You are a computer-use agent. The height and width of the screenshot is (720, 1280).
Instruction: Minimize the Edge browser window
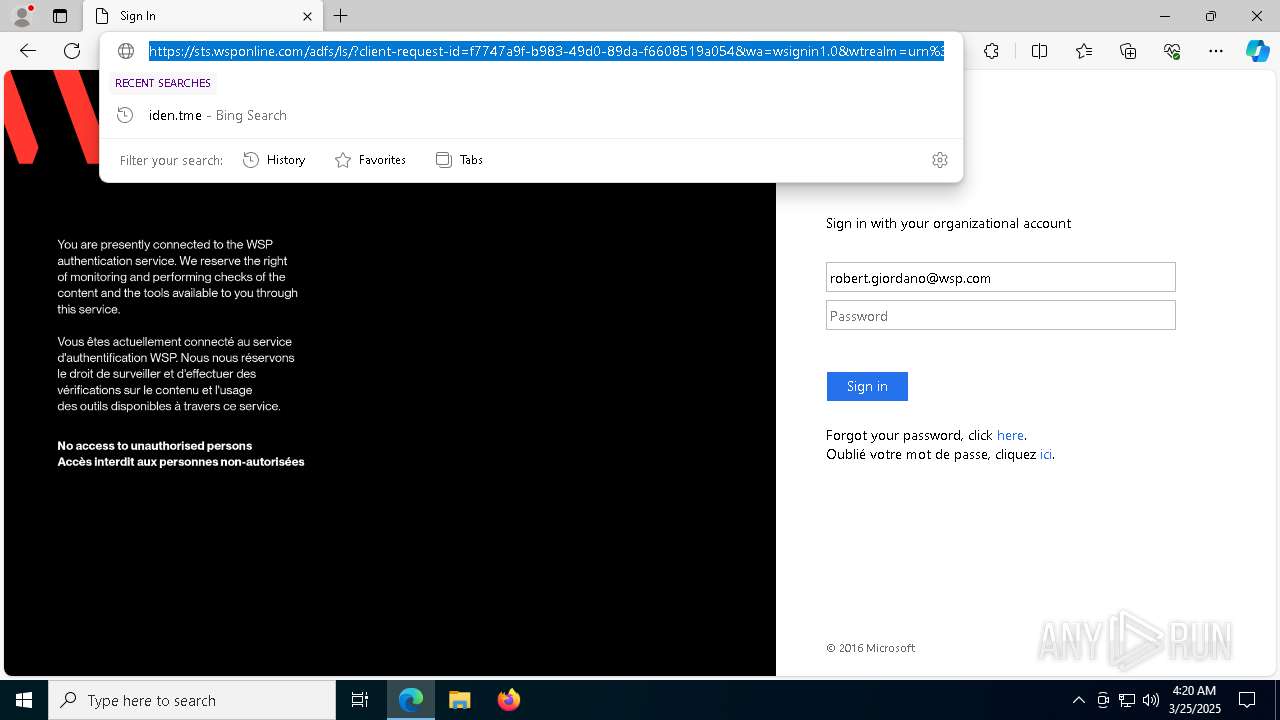click(x=1165, y=16)
